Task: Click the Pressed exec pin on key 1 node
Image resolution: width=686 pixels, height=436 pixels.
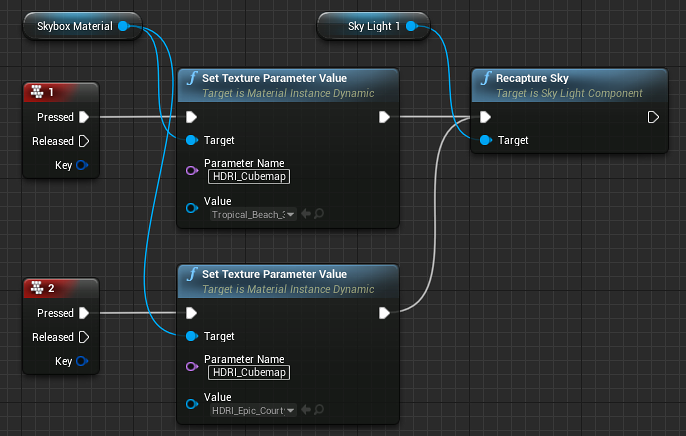Action: tap(83, 117)
